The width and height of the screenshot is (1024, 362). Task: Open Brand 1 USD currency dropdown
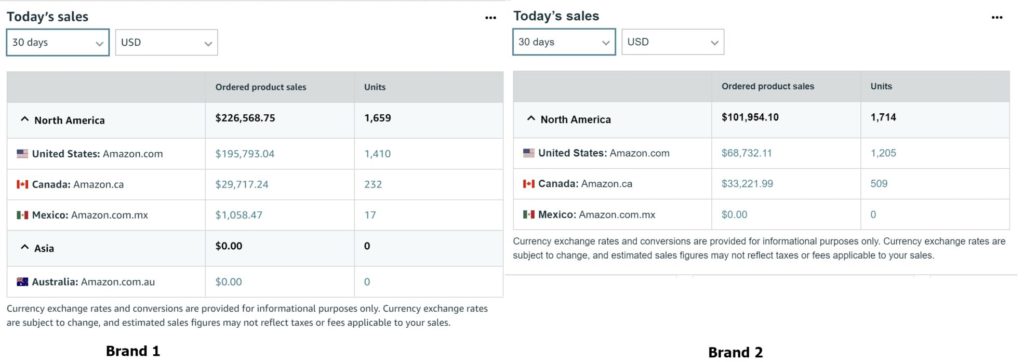tap(167, 42)
